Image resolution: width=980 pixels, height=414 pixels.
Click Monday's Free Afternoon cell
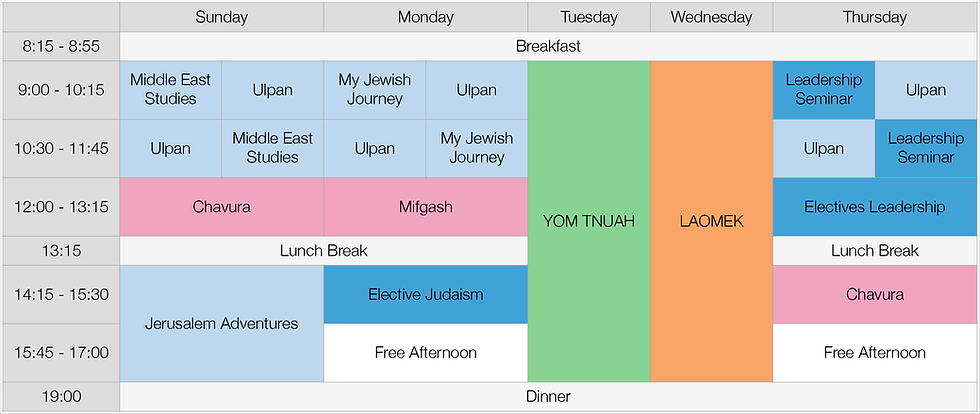point(425,352)
